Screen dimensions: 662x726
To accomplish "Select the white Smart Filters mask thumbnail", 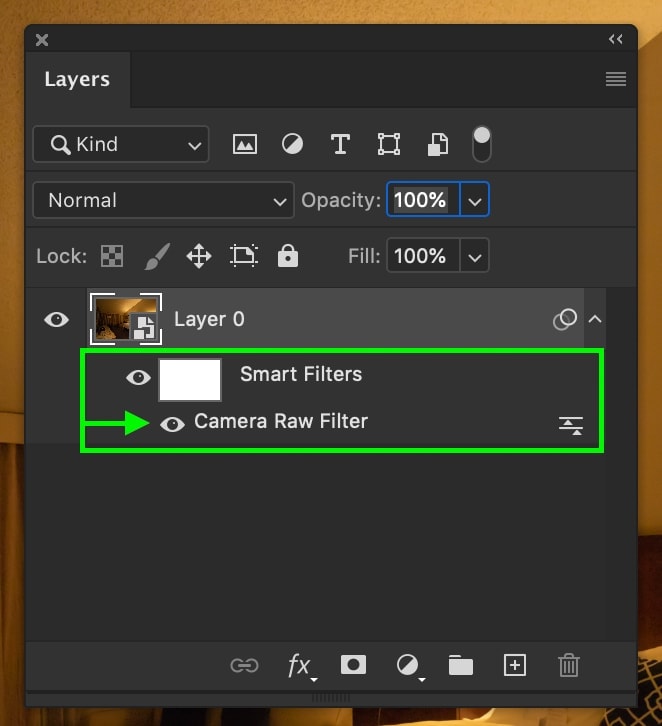I will point(190,380).
